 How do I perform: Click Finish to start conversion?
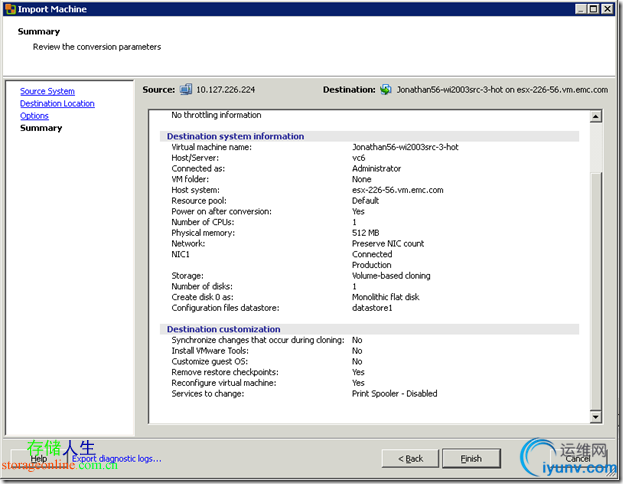click(471, 459)
